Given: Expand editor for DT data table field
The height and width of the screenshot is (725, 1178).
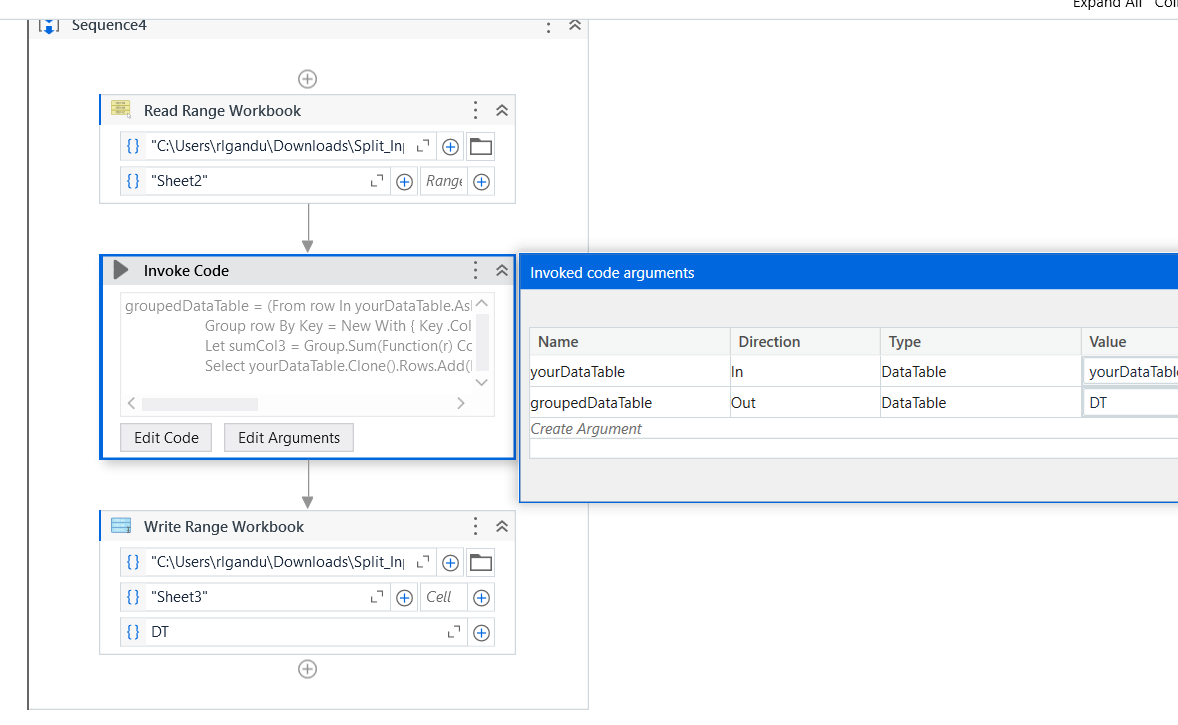Looking at the screenshot, I should [x=454, y=633].
